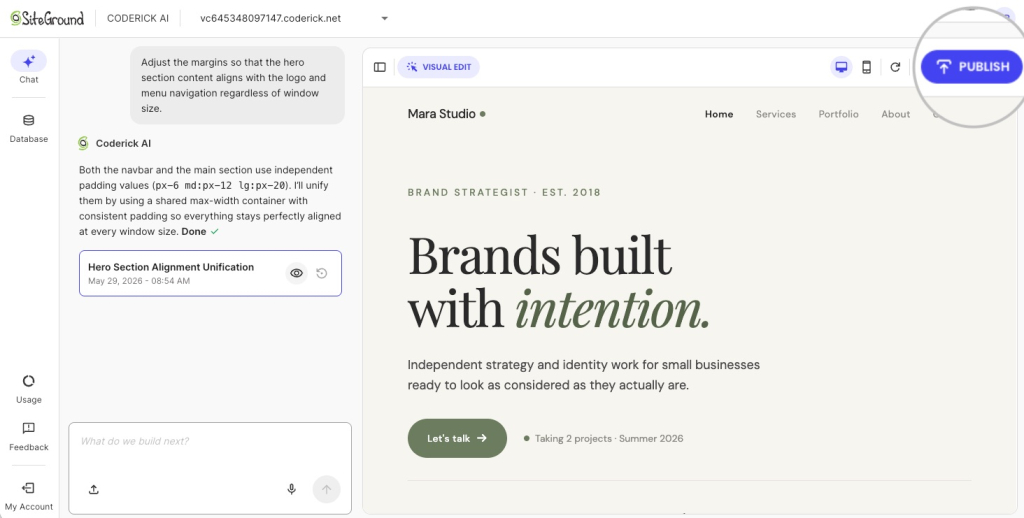Switch to desktop preview view
Viewport: 1024px width, 518px height.
coord(841,67)
